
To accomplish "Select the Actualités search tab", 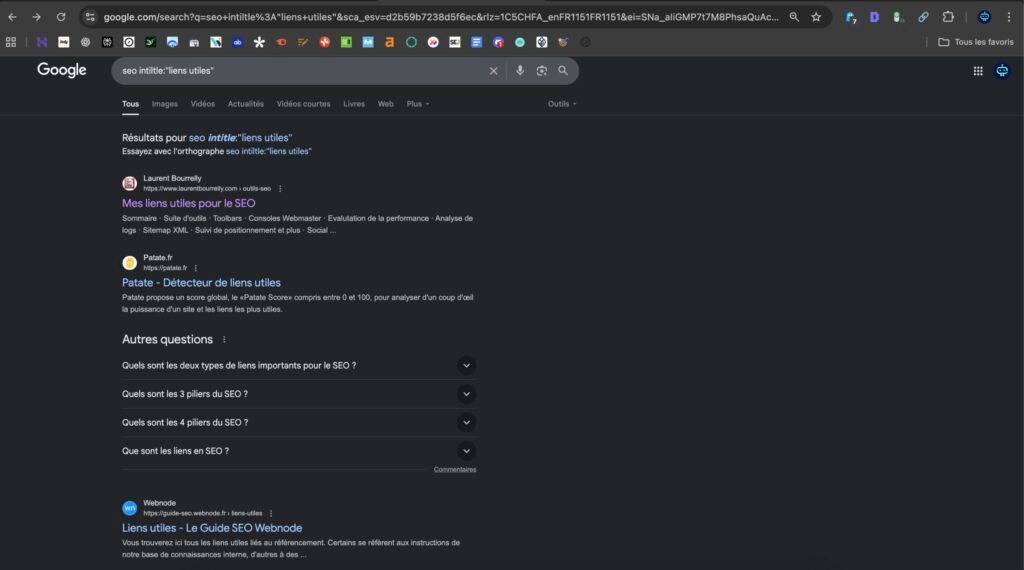I will pos(246,104).
